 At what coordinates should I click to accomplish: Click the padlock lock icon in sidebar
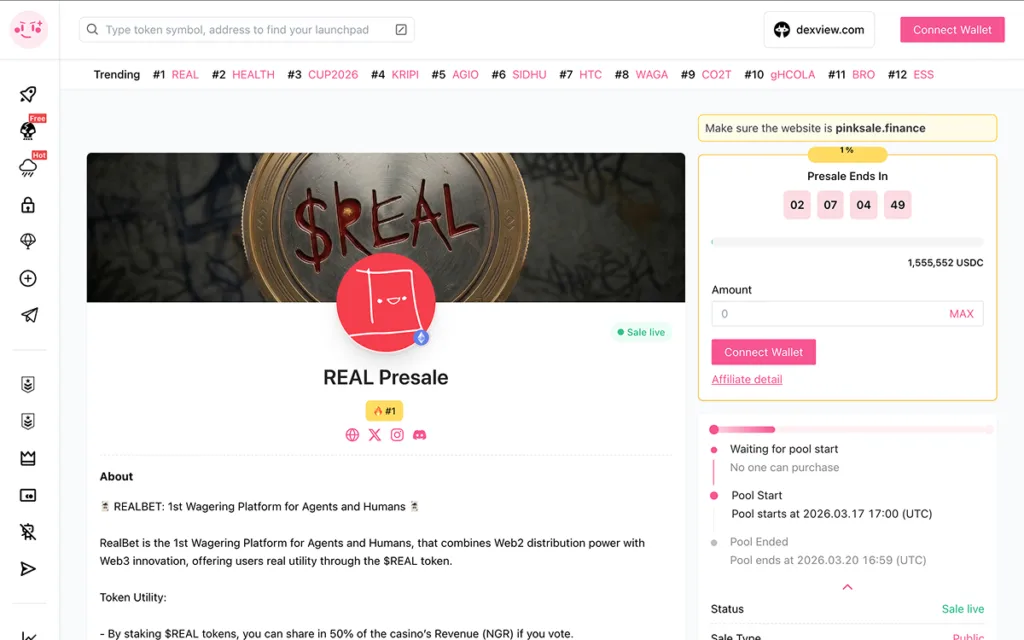[28, 205]
